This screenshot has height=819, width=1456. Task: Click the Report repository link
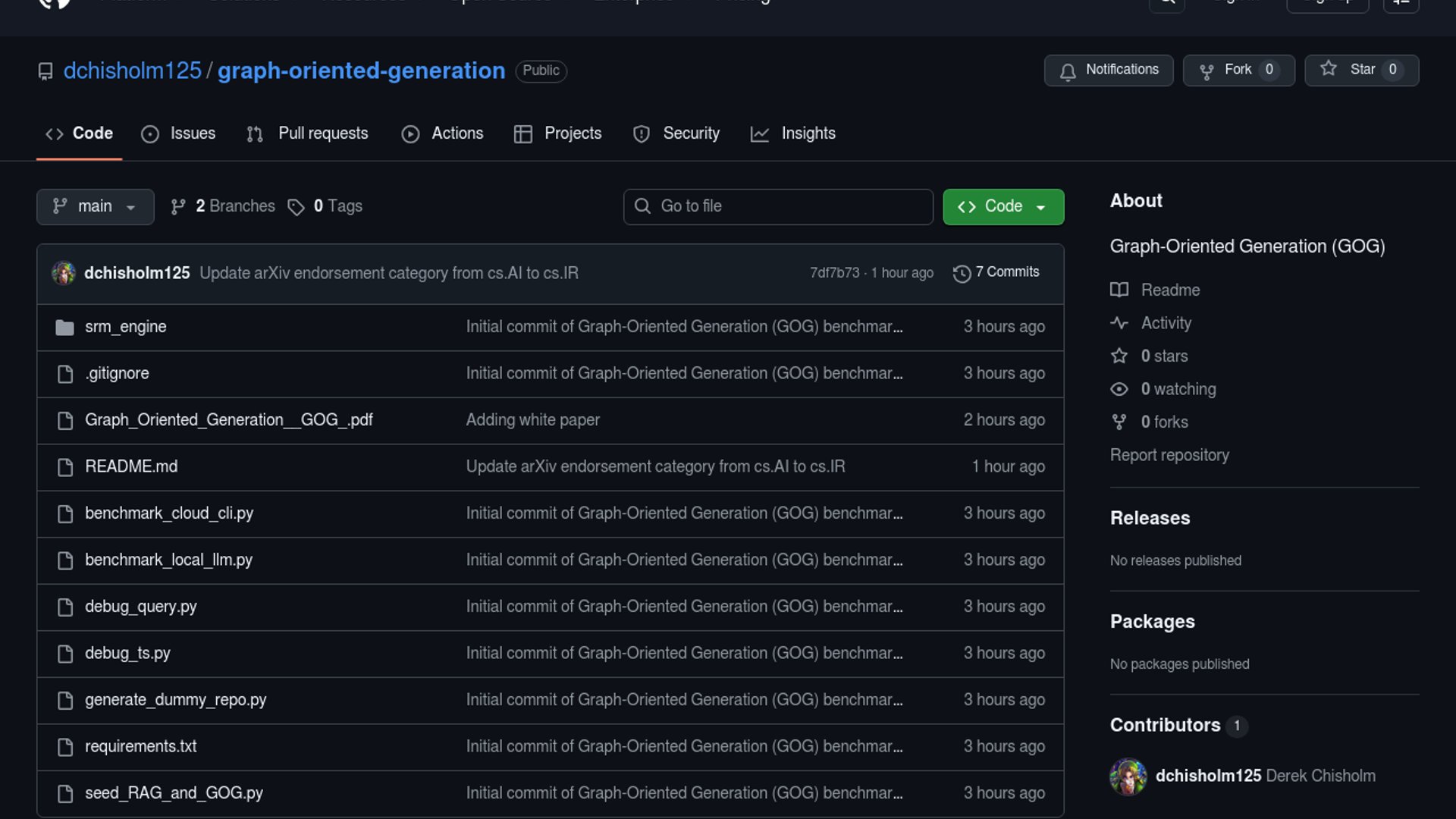pos(1169,455)
